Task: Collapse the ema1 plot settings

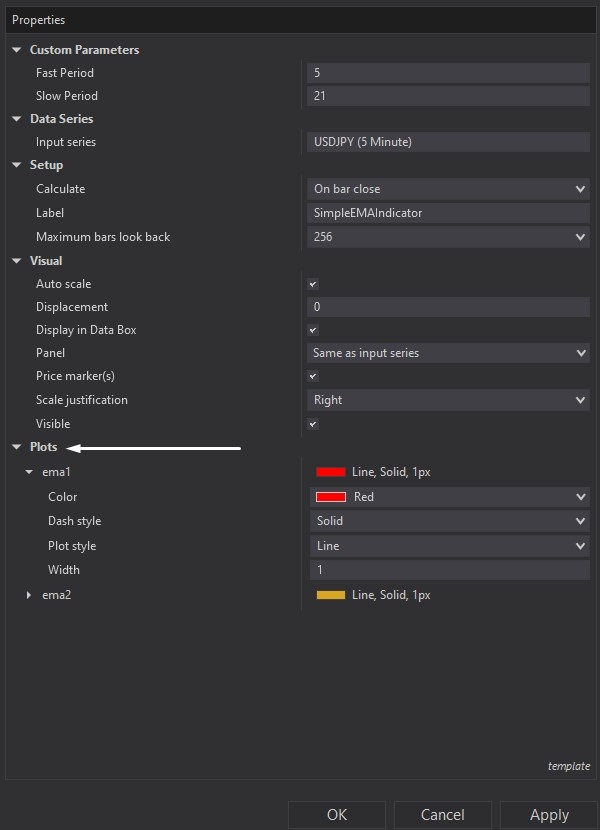Action: tap(28, 471)
